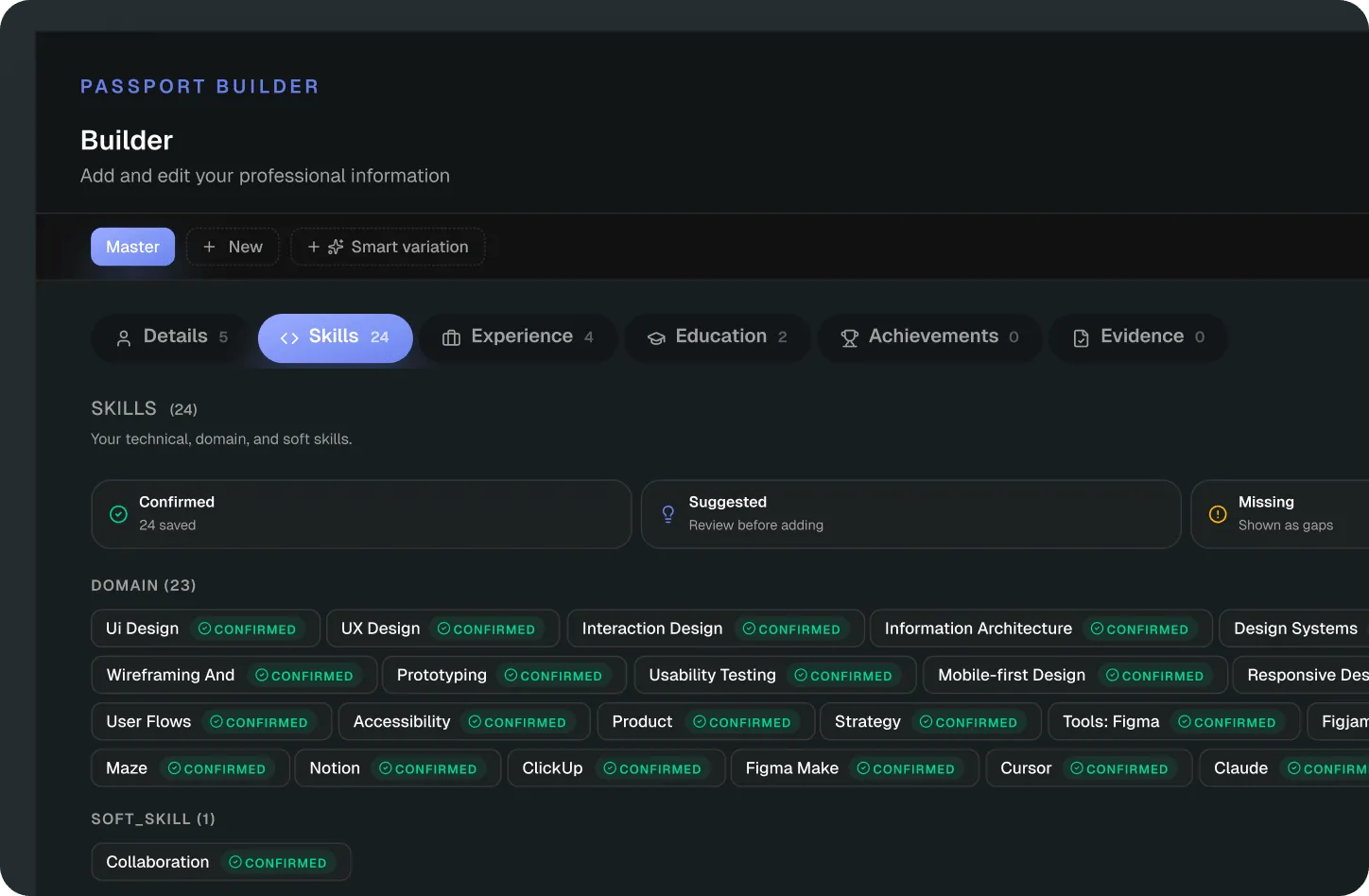The image size is (1369, 896).
Task: Click the CONFIRMED badge on Cursor
Action: click(1119, 768)
